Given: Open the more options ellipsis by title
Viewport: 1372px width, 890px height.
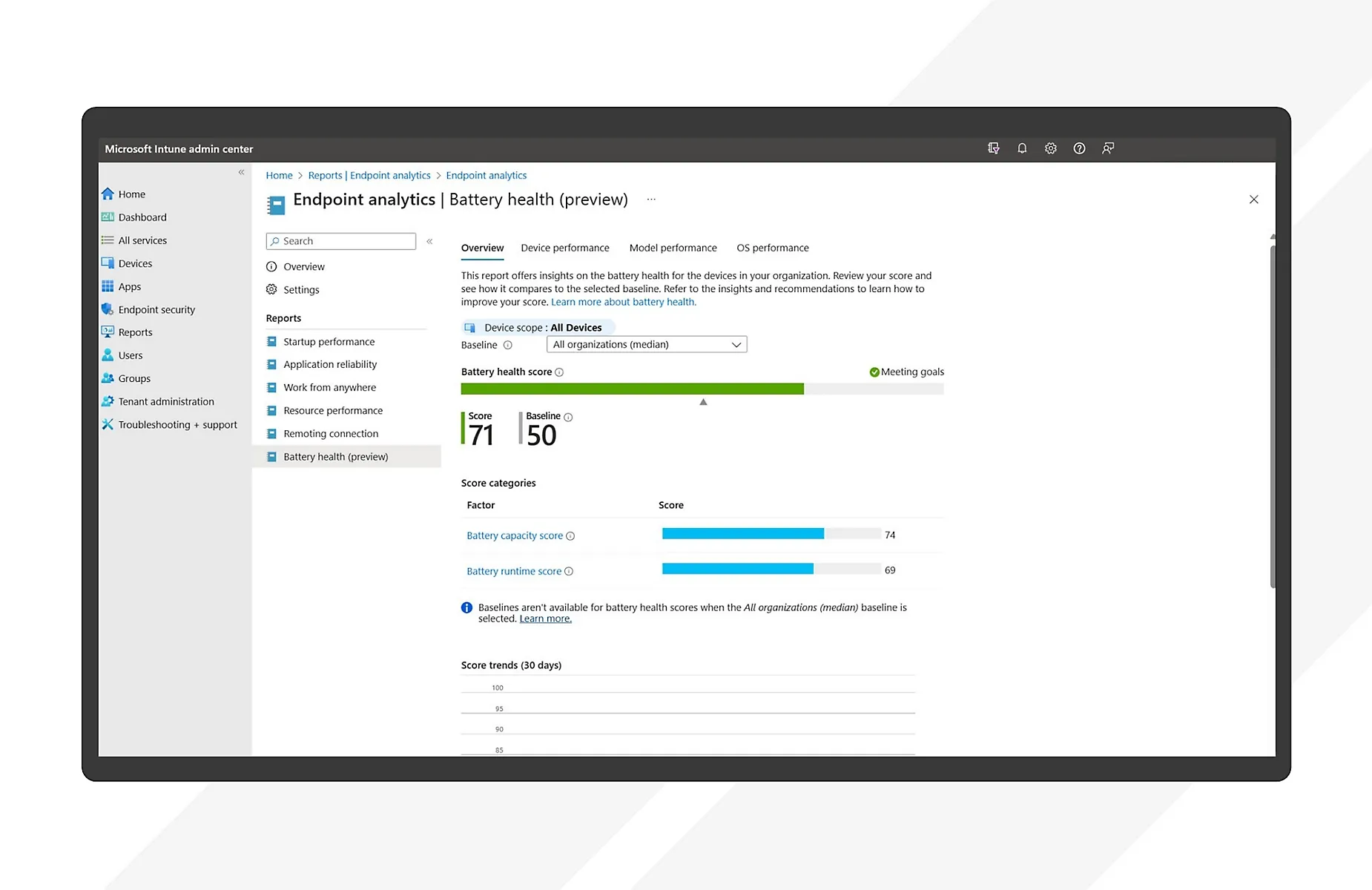Looking at the screenshot, I should 651,200.
